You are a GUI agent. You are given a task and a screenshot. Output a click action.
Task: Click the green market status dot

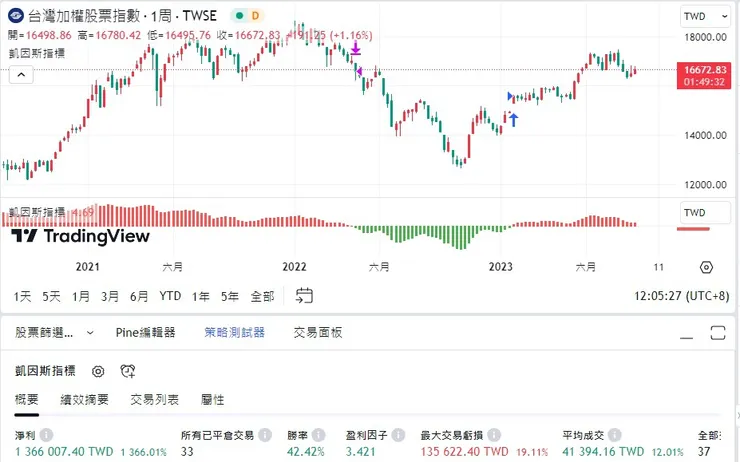tap(239, 16)
